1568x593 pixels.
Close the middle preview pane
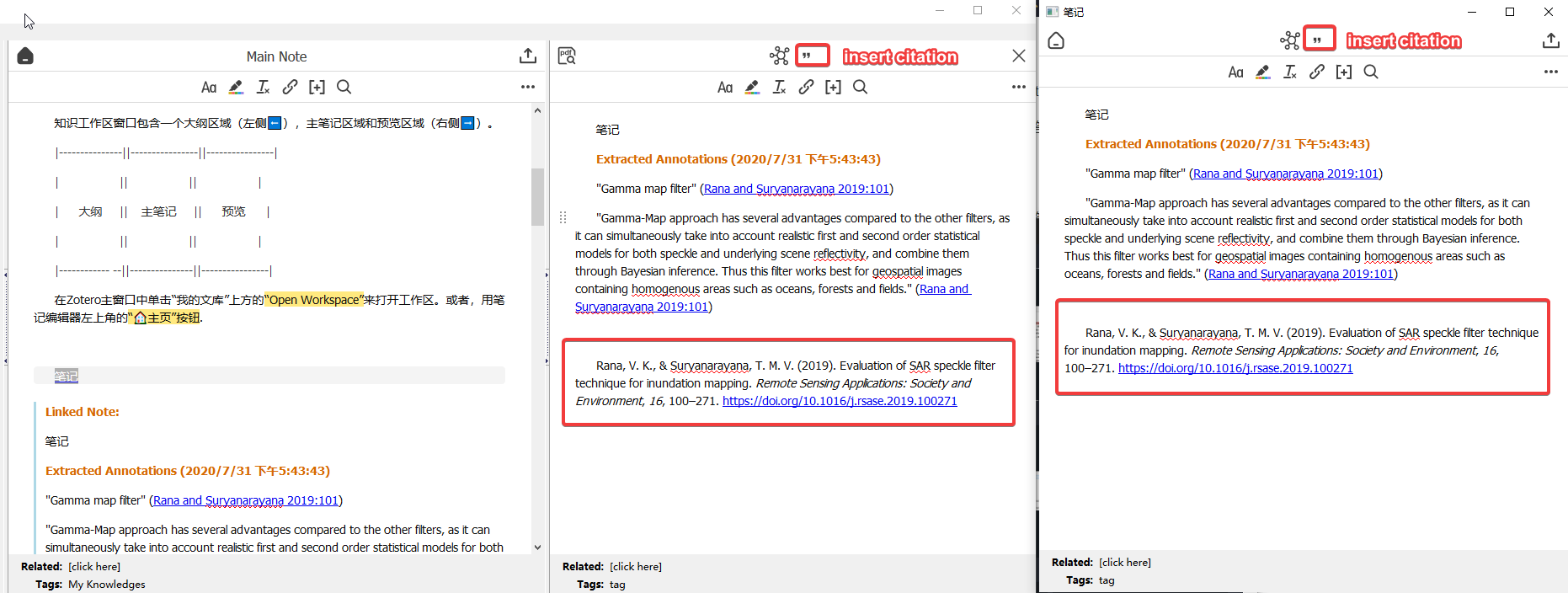(x=1018, y=56)
